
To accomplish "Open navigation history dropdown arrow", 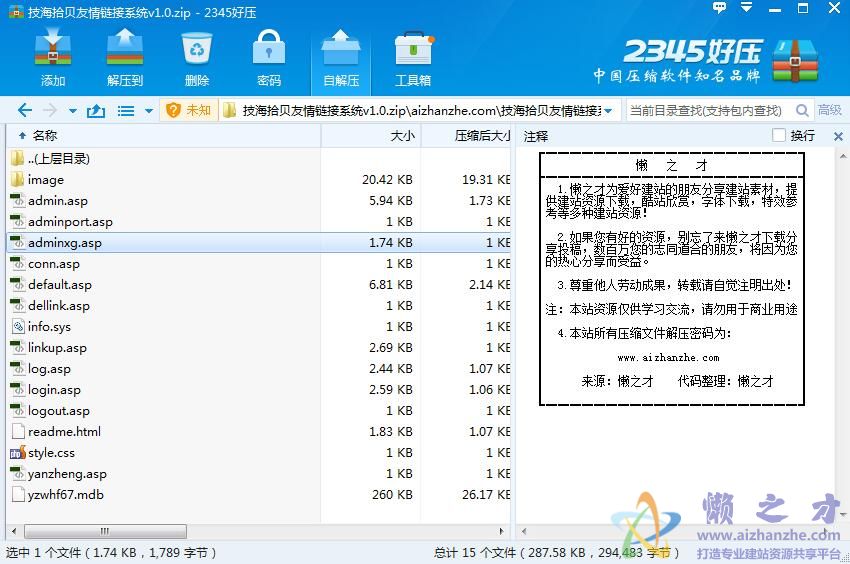I will point(73,111).
